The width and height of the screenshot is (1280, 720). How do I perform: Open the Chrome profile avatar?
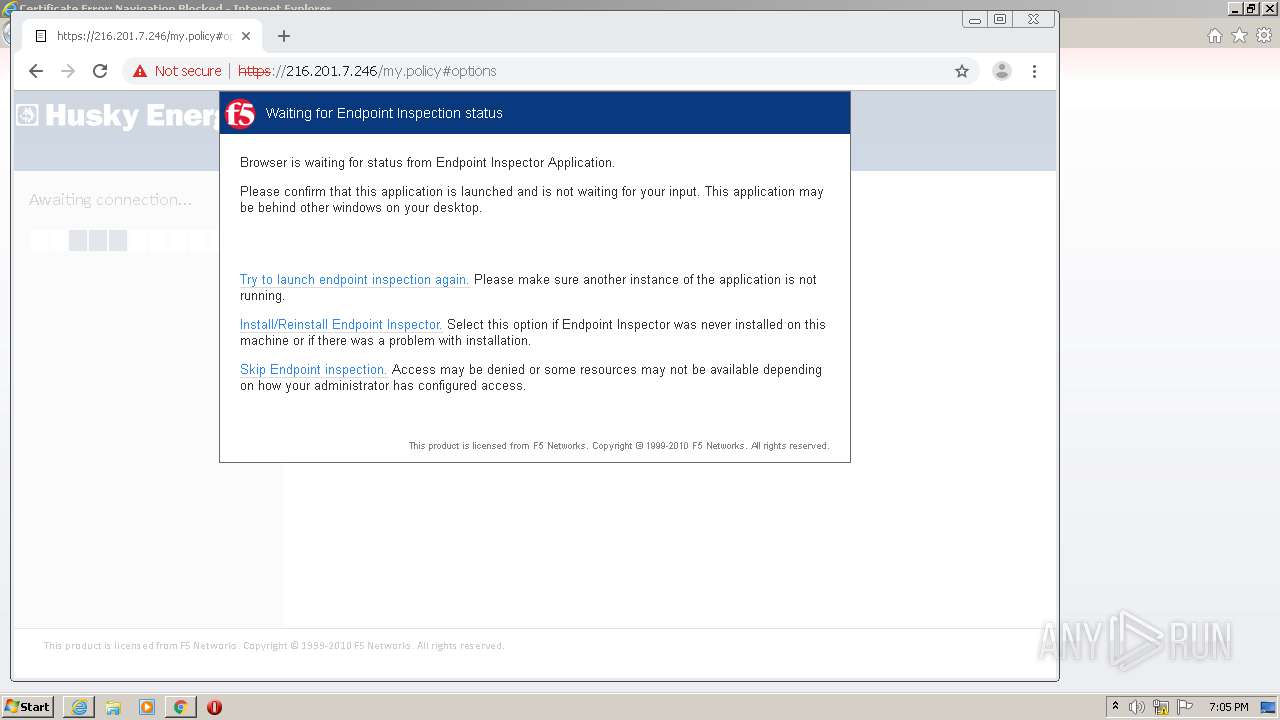[x=1001, y=71]
